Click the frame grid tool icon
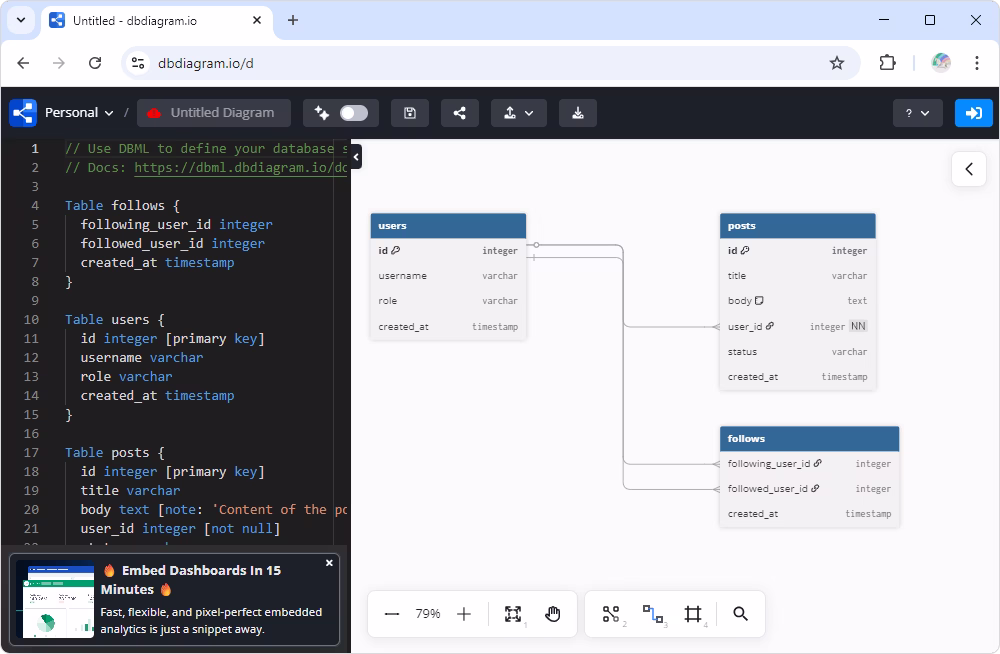 [693, 614]
